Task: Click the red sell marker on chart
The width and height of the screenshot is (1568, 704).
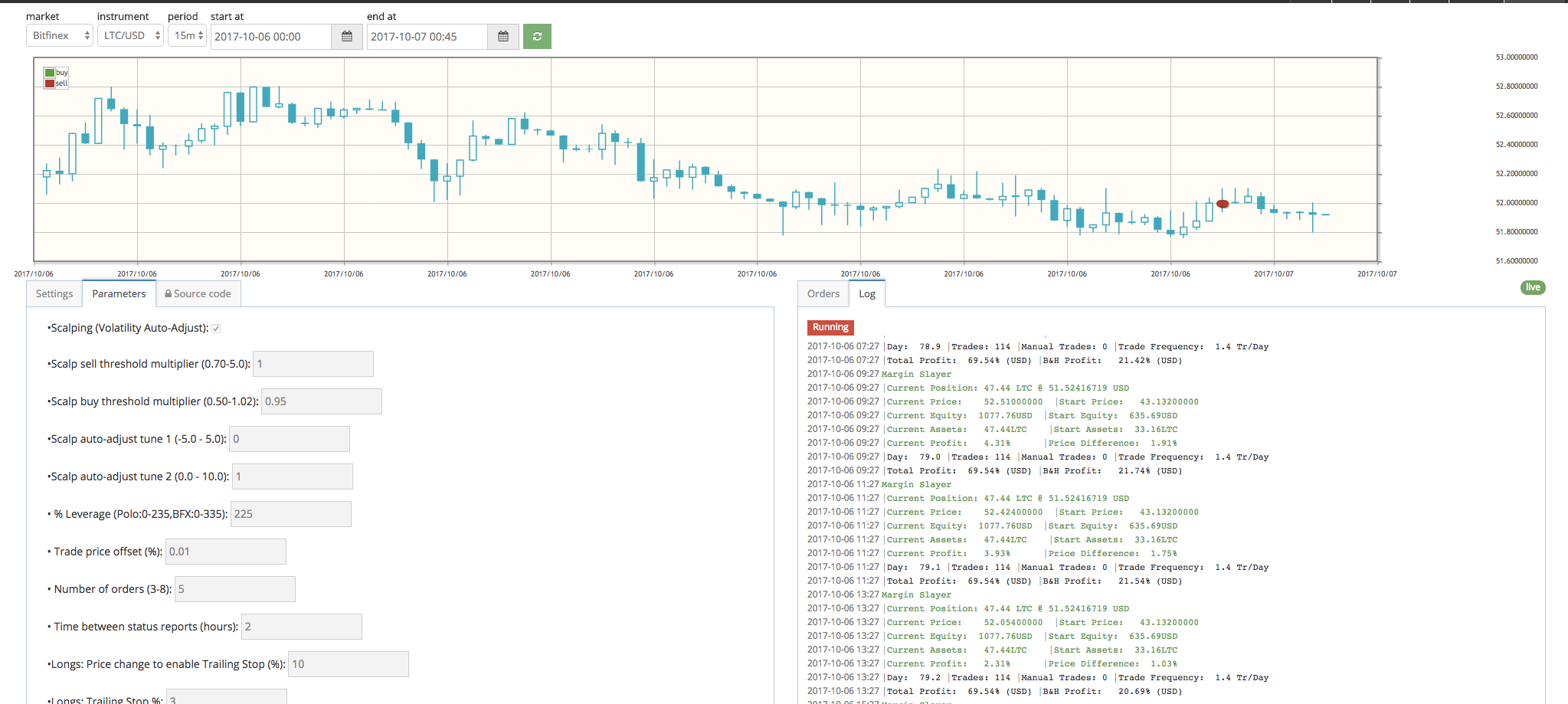Action: pos(1223,204)
